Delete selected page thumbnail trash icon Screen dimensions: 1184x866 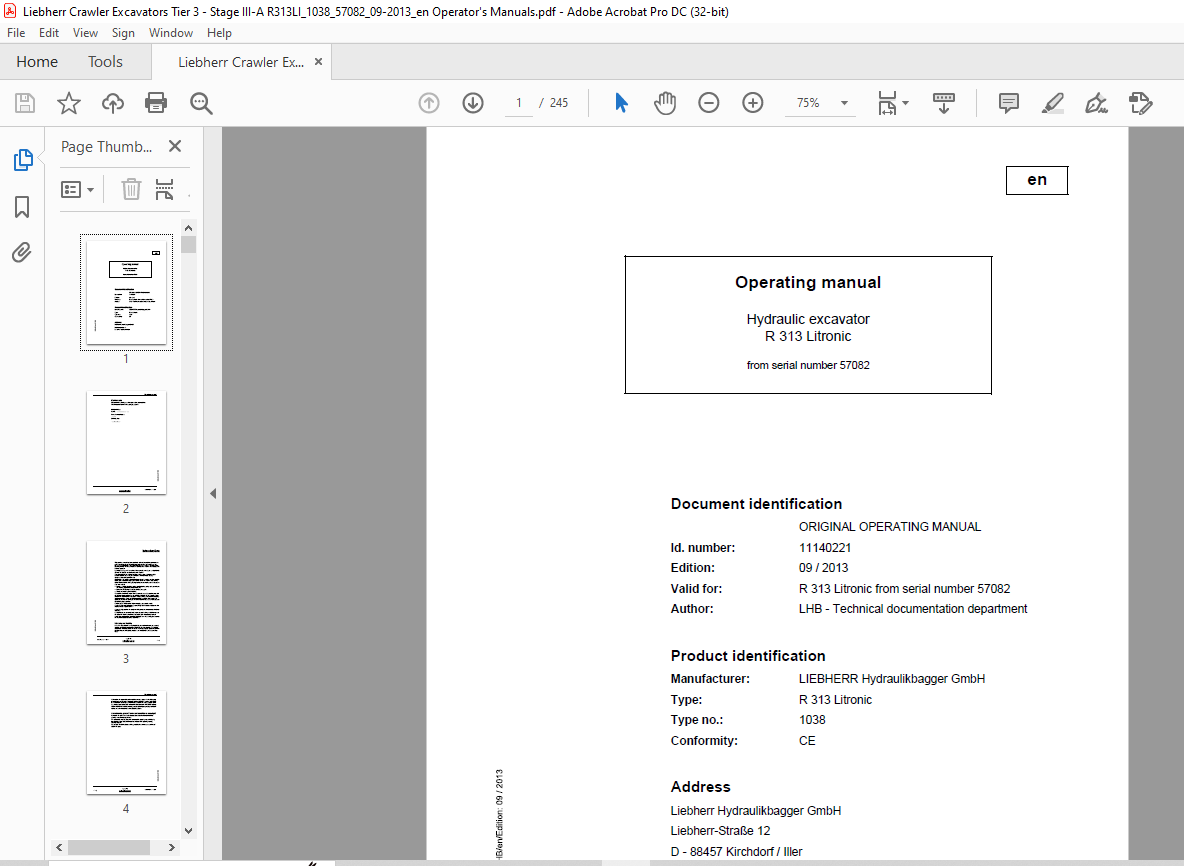click(131, 189)
